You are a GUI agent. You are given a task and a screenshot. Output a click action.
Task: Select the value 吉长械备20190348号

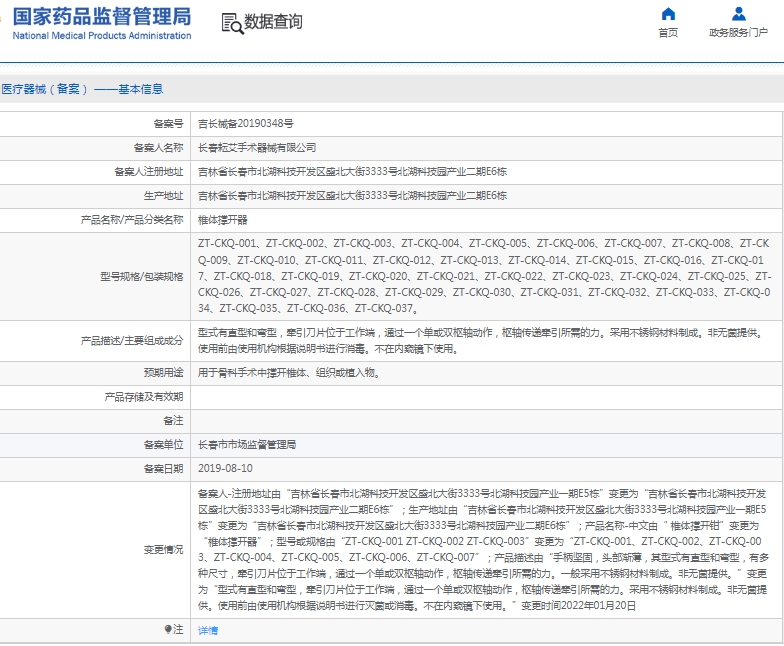pos(246,124)
